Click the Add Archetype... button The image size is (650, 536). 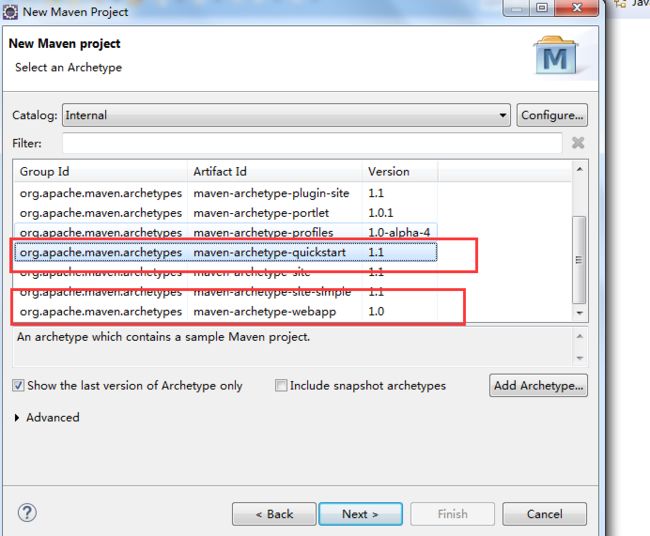click(538, 386)
